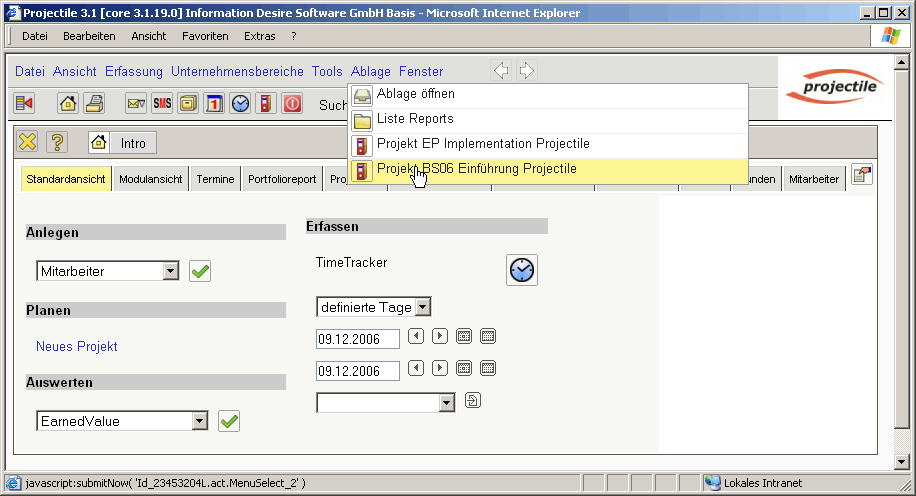The width and height of the screenshot is (916, 496).
Task: Select Ablage öffnen from the menu
Action: pyautogui.click(x=549, y=96)
